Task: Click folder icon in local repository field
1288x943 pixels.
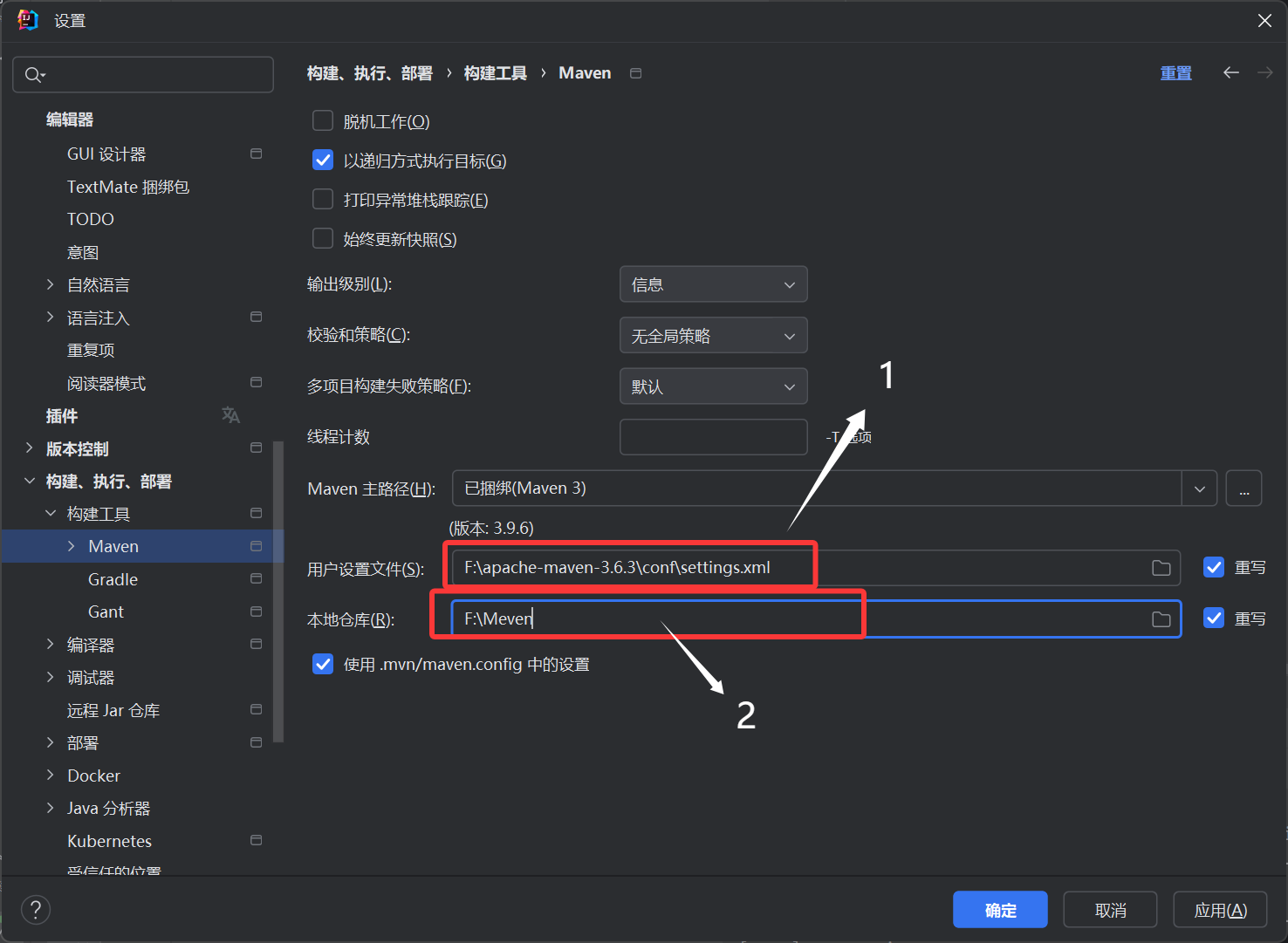Action: tap(1161, 619)
